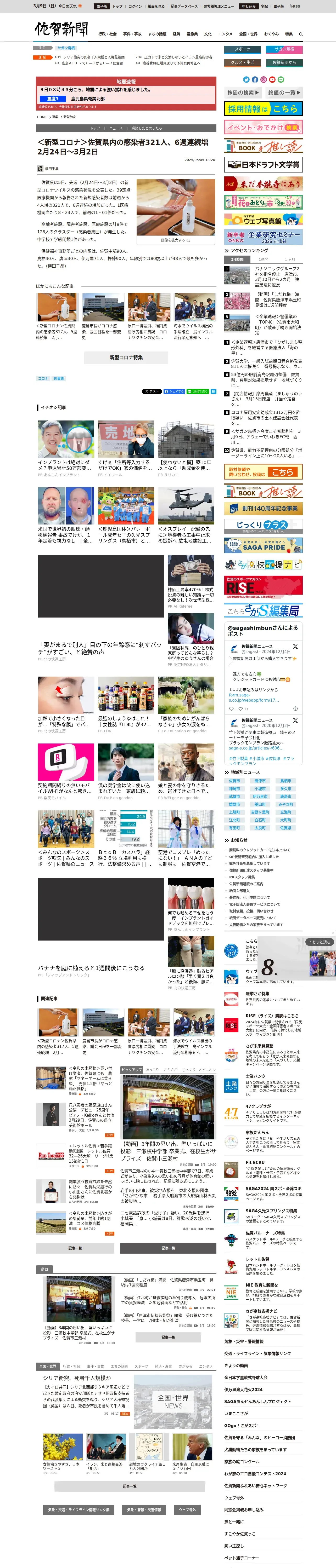
Task: Click the 株価の検索 button
Action: pos(243,93)
